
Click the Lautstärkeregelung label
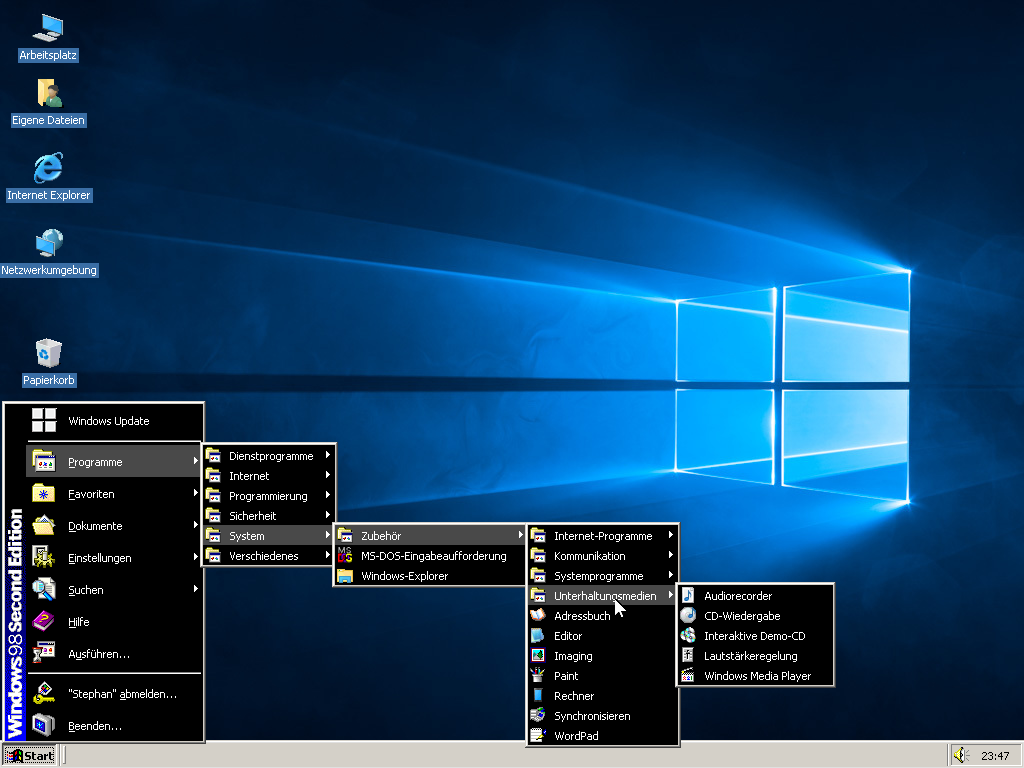point(750,656)
